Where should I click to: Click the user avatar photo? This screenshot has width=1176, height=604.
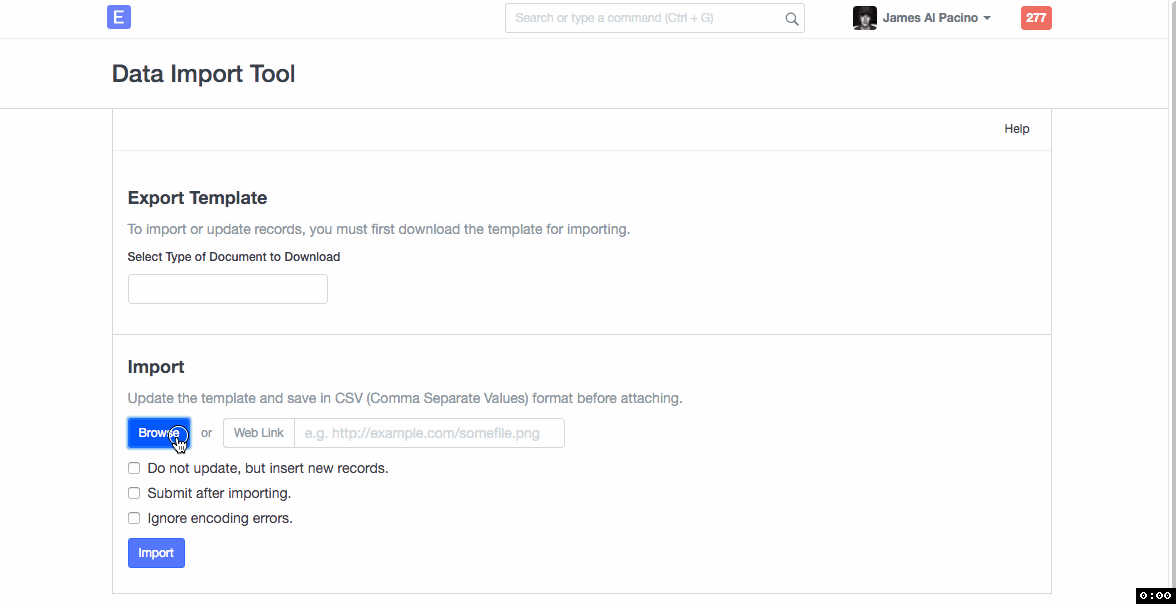coord(864,18)
